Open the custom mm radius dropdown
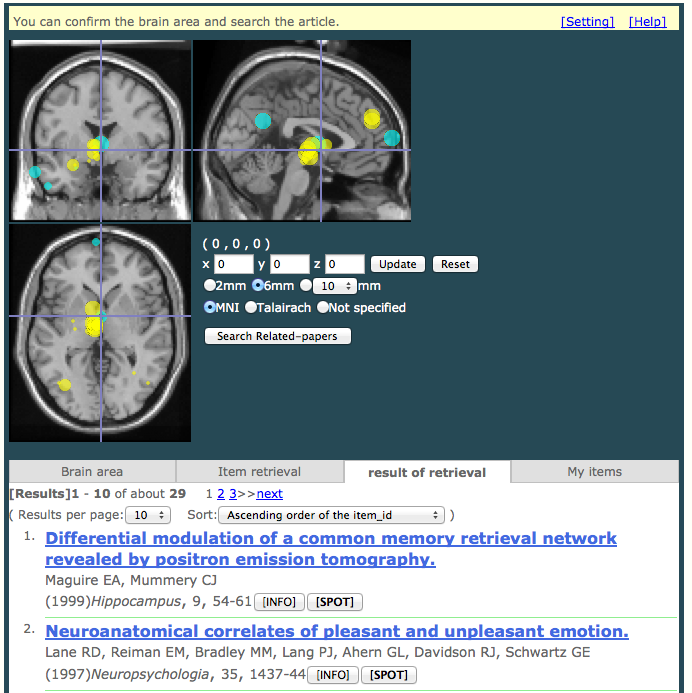692x693 pixels. [334, 286]
